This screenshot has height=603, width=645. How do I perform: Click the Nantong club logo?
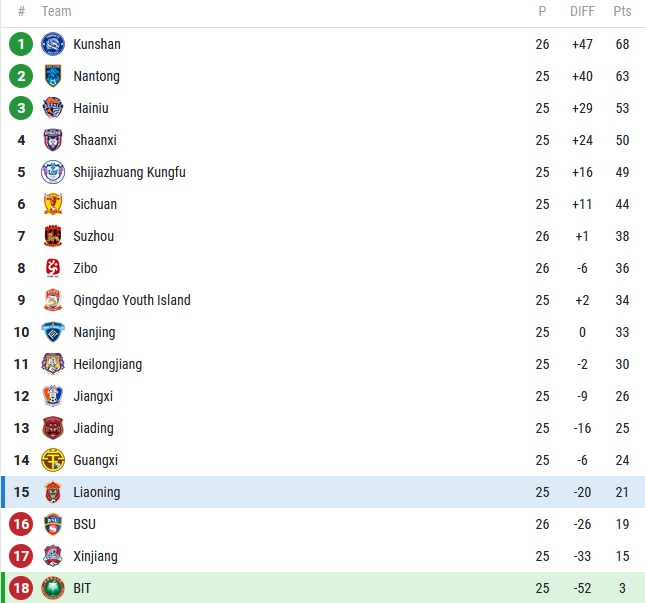[53, 76]
